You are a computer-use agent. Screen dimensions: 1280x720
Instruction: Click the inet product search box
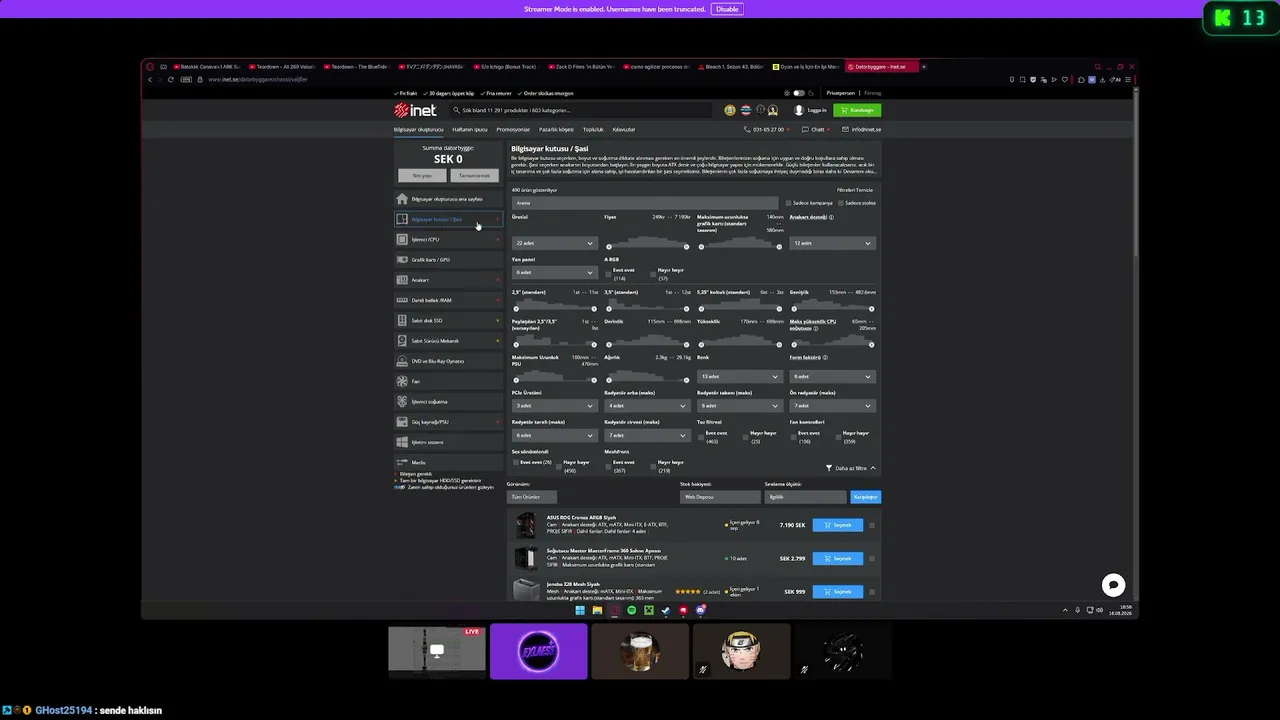[582, 110]
